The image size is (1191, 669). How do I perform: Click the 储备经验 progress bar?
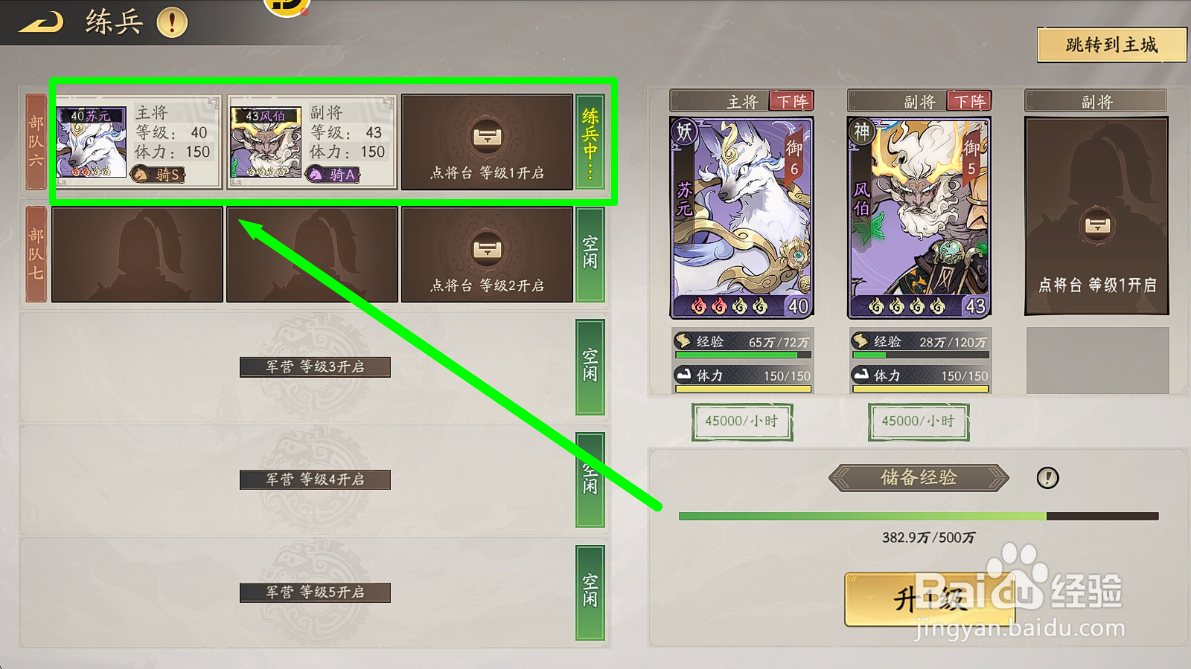[918, 516]
